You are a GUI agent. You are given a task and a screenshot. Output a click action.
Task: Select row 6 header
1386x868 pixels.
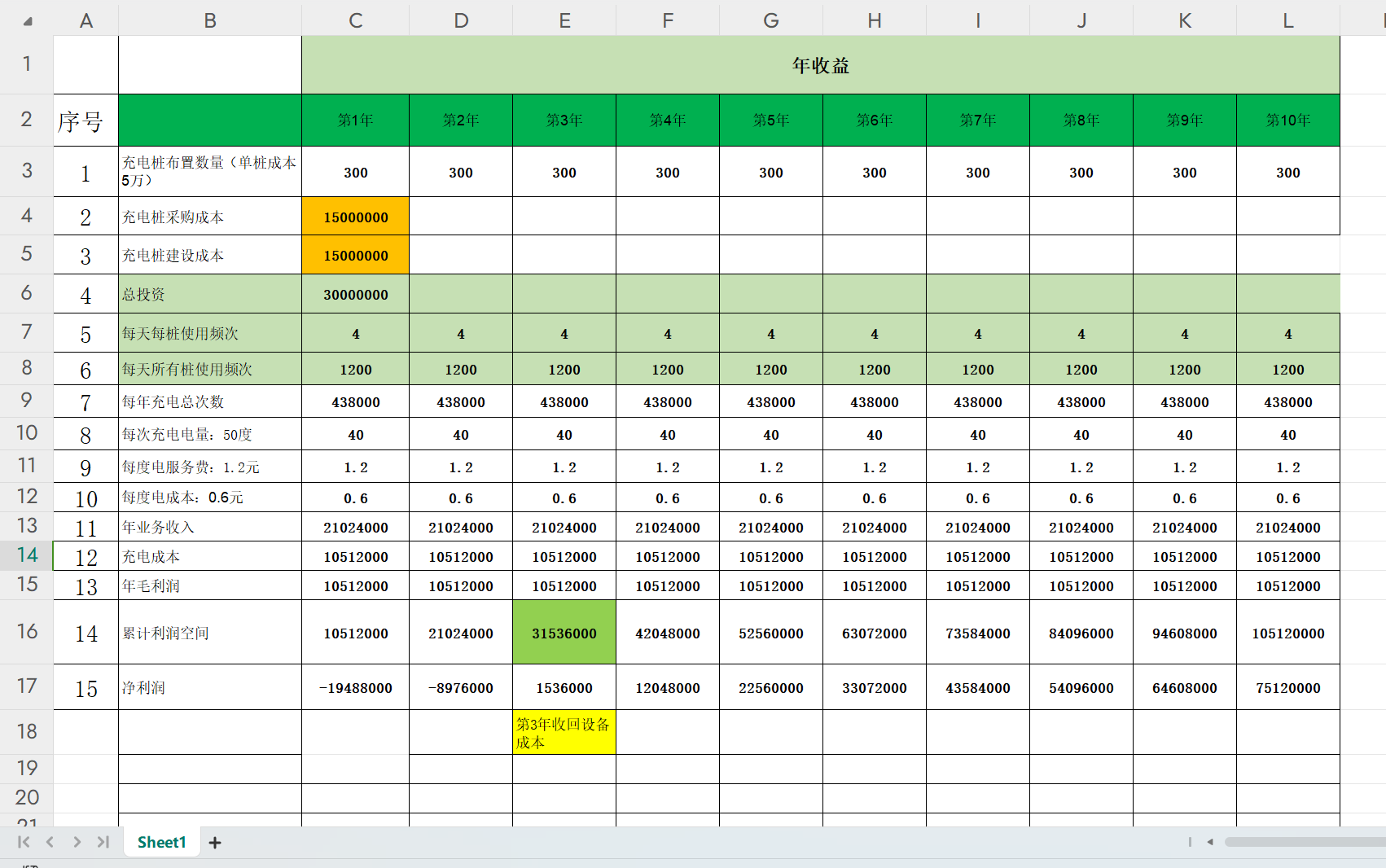point(27,293)
